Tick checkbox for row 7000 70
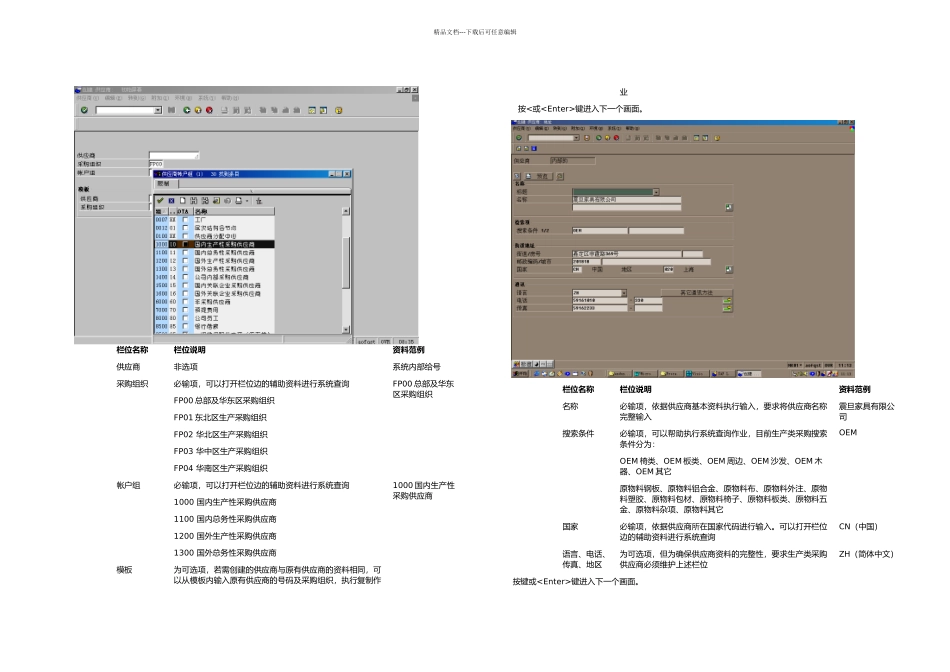 click(x=185, y=310)
